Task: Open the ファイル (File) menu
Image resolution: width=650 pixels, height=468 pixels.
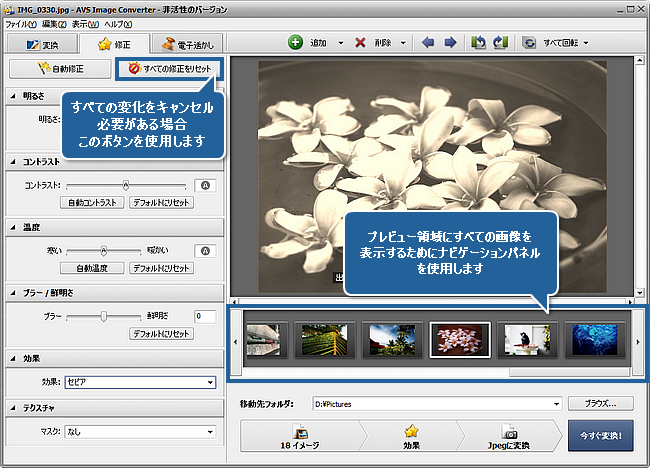Action: click(20, 23)
